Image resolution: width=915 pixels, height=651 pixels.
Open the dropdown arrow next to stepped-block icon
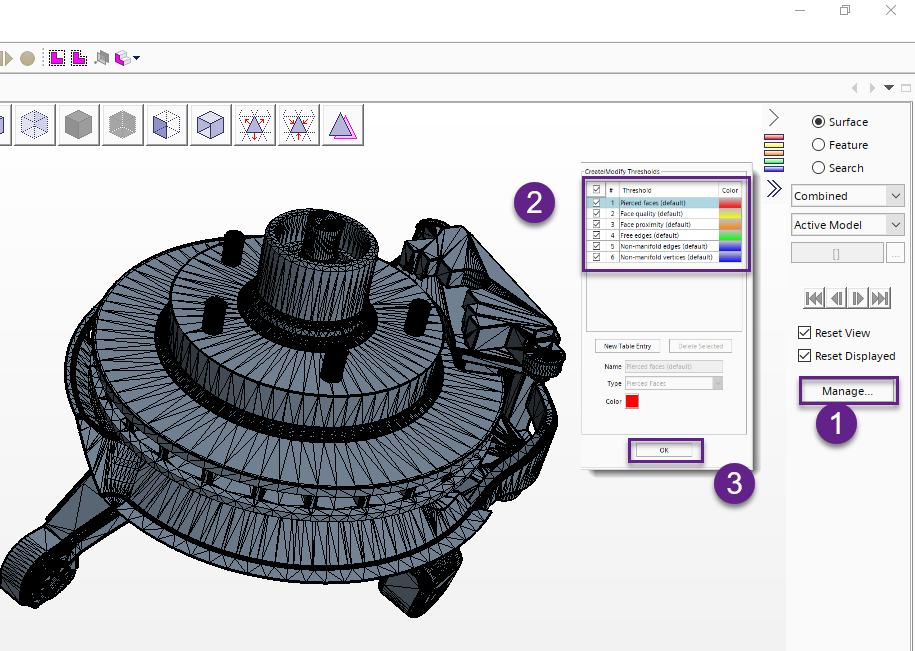click(x=137, y=58)
